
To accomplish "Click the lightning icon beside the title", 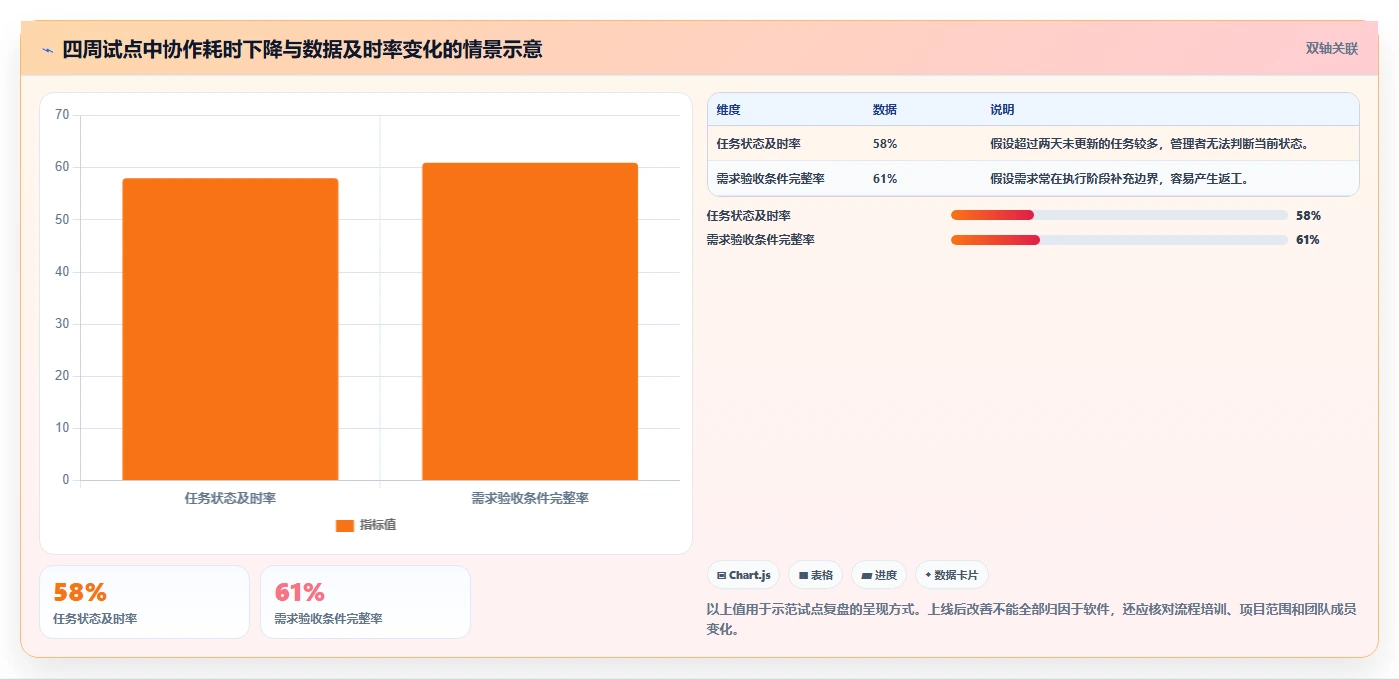I will (47, 50).
